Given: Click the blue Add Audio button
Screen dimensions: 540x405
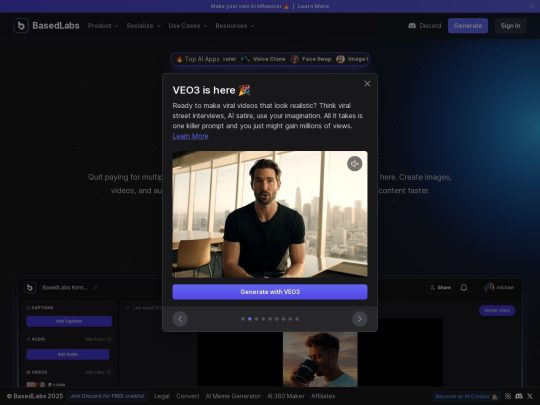Looking at the screenshot, I should tap(68, 354).
